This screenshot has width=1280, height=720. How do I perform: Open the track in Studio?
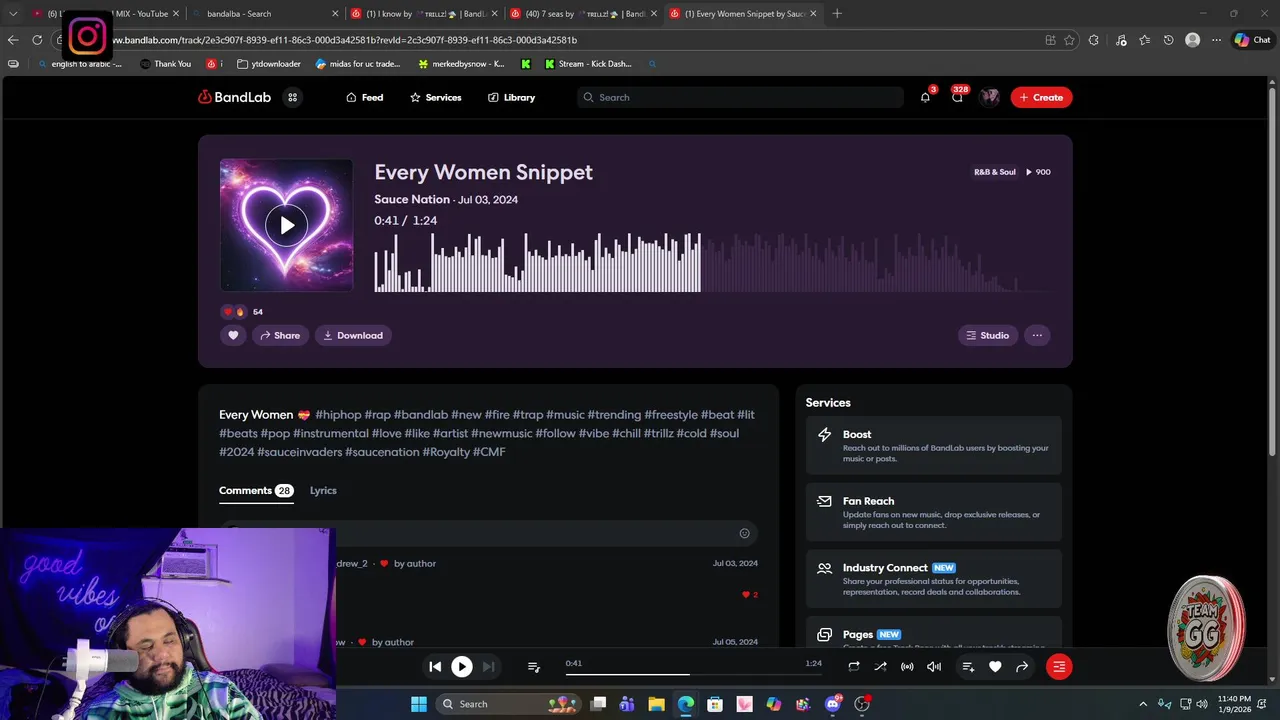(988, 335)
